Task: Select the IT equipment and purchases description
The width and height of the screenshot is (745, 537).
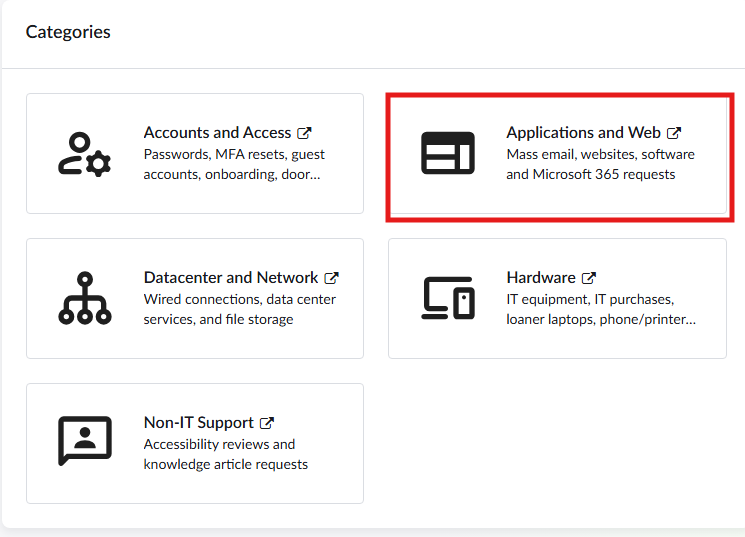Action: (600, 309)
